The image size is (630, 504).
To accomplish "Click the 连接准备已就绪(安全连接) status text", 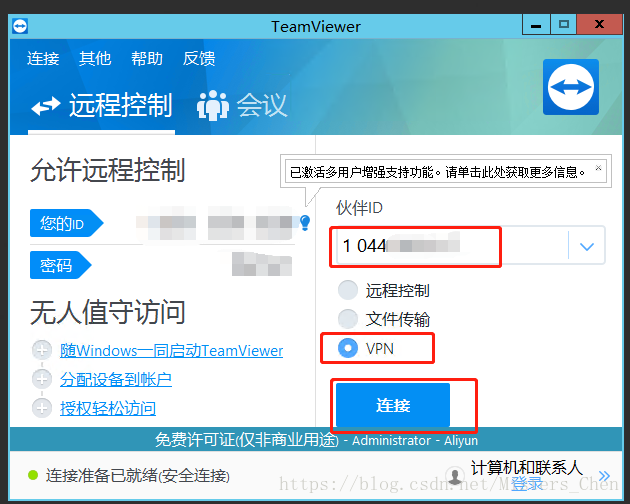I will pyautogui.click(x=137, y=476).
